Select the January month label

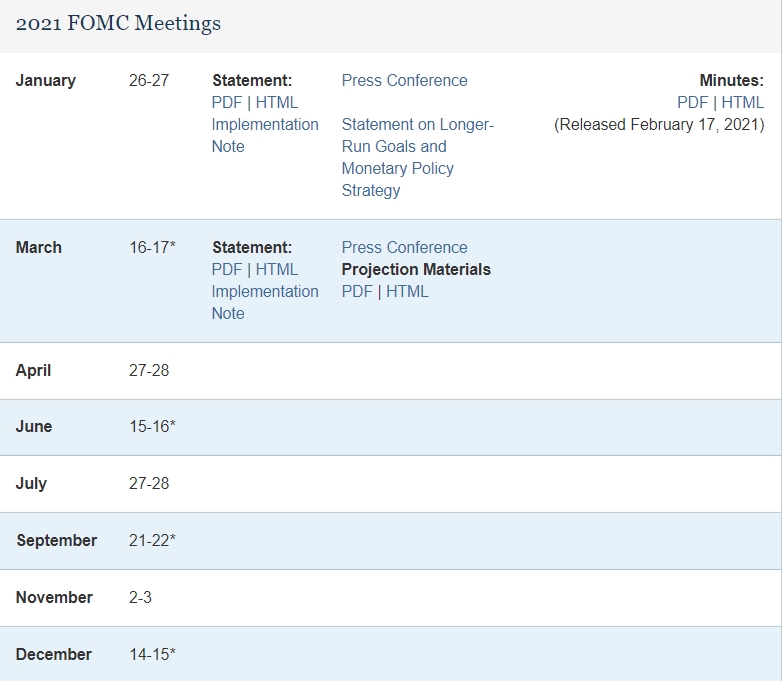(46, 80)
